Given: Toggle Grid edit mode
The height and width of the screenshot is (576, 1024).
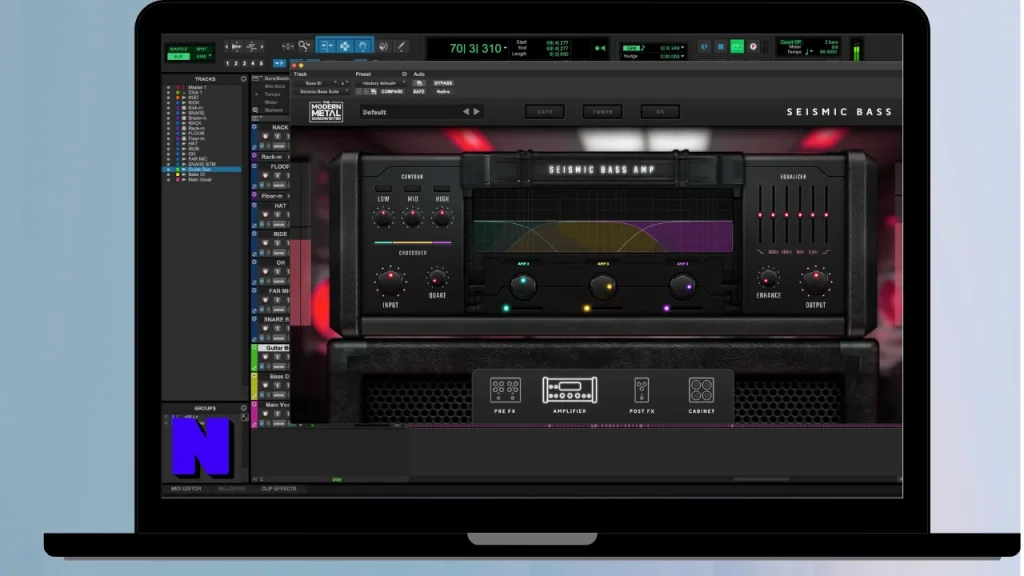Looking at the screenshot, I should (x=202, y=56).
